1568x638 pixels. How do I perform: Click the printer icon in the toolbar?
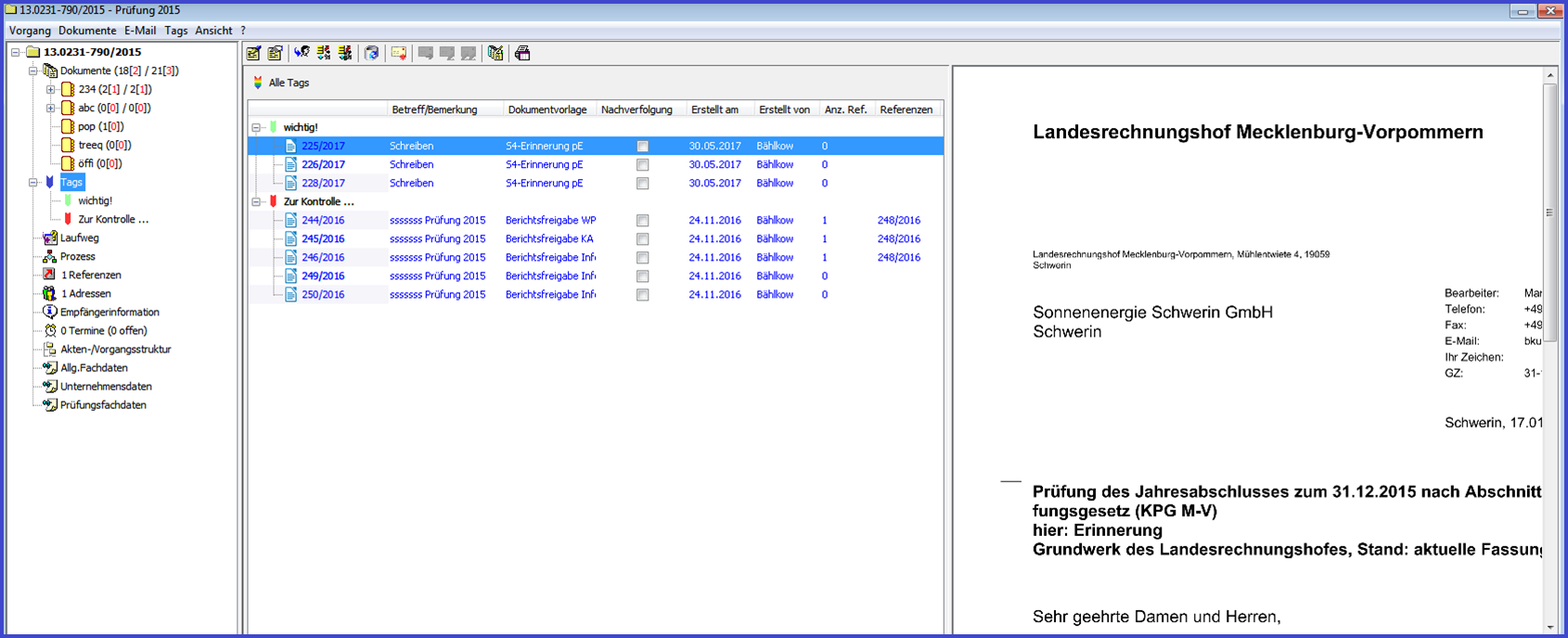coord(522,53)
